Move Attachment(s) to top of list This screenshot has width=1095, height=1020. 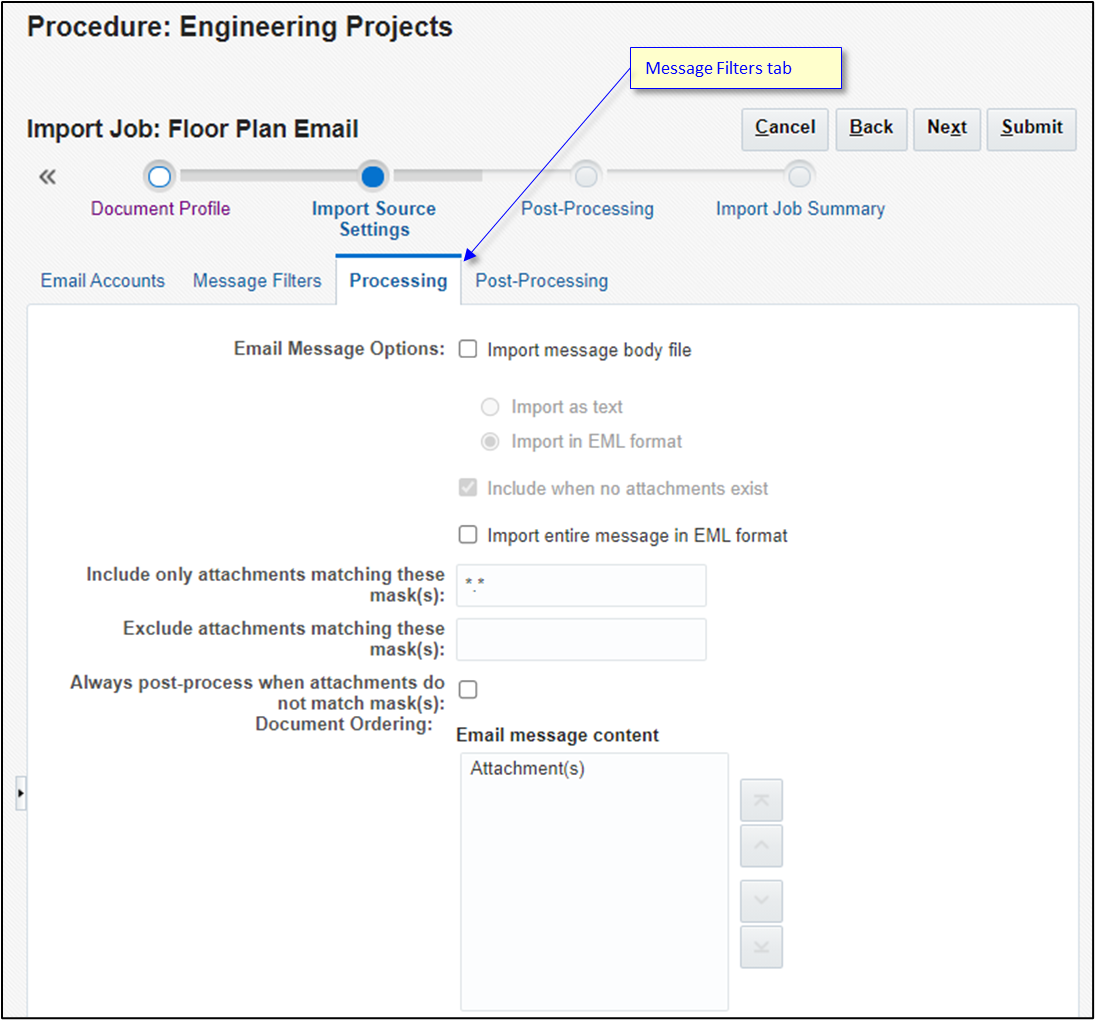(x=761, y=800)
